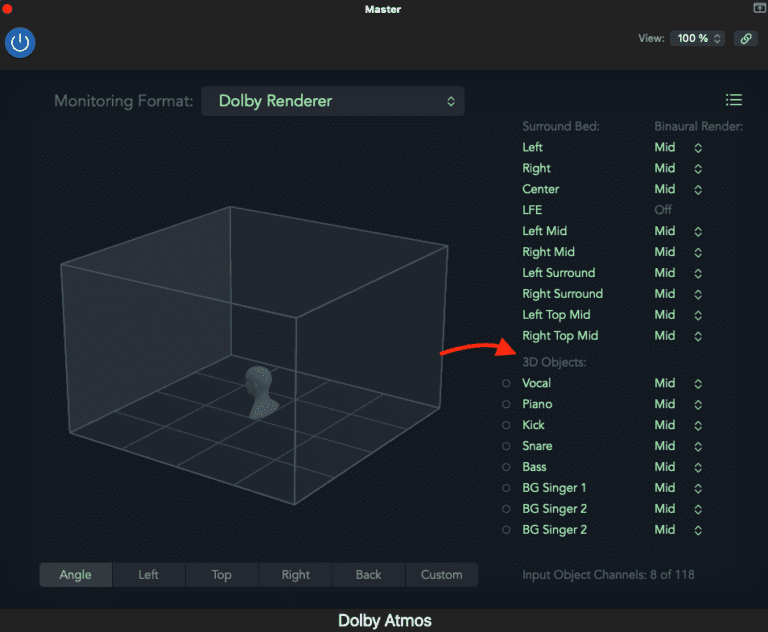Toggle the plug-in power button
The height and width of the screenshot is (632, 768).
(x=20, y=43)
